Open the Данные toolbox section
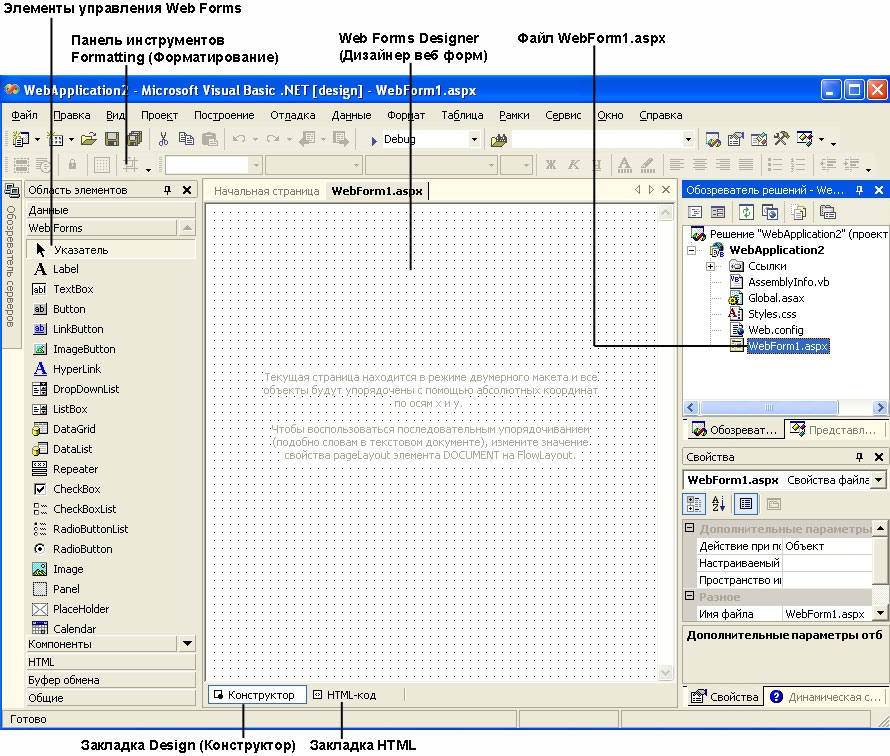The height and width of the screenshot is (756, 890). click(x=111, y=210)
